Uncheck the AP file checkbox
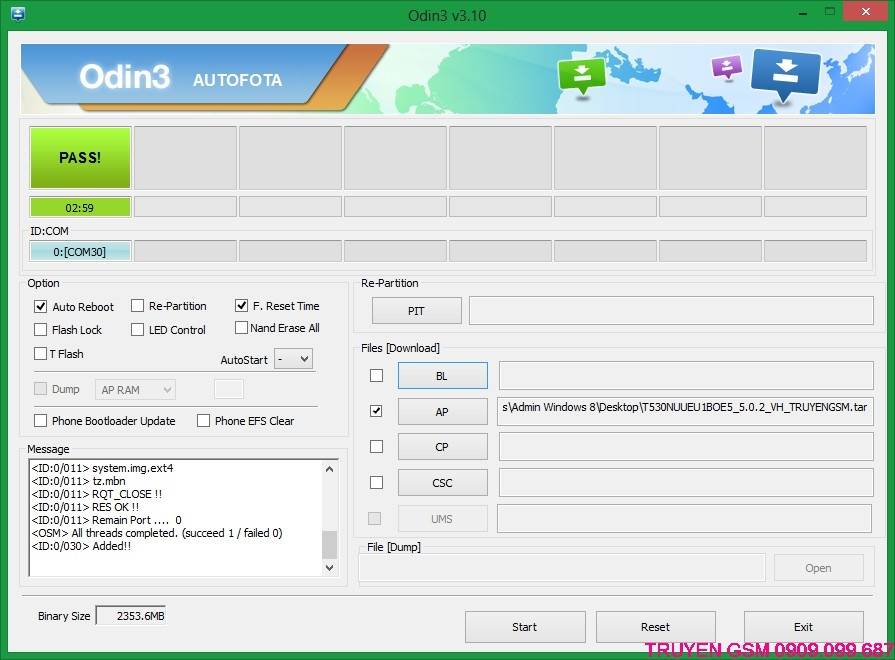Screen dimensions: 895x660 click(x=376, y=411)
